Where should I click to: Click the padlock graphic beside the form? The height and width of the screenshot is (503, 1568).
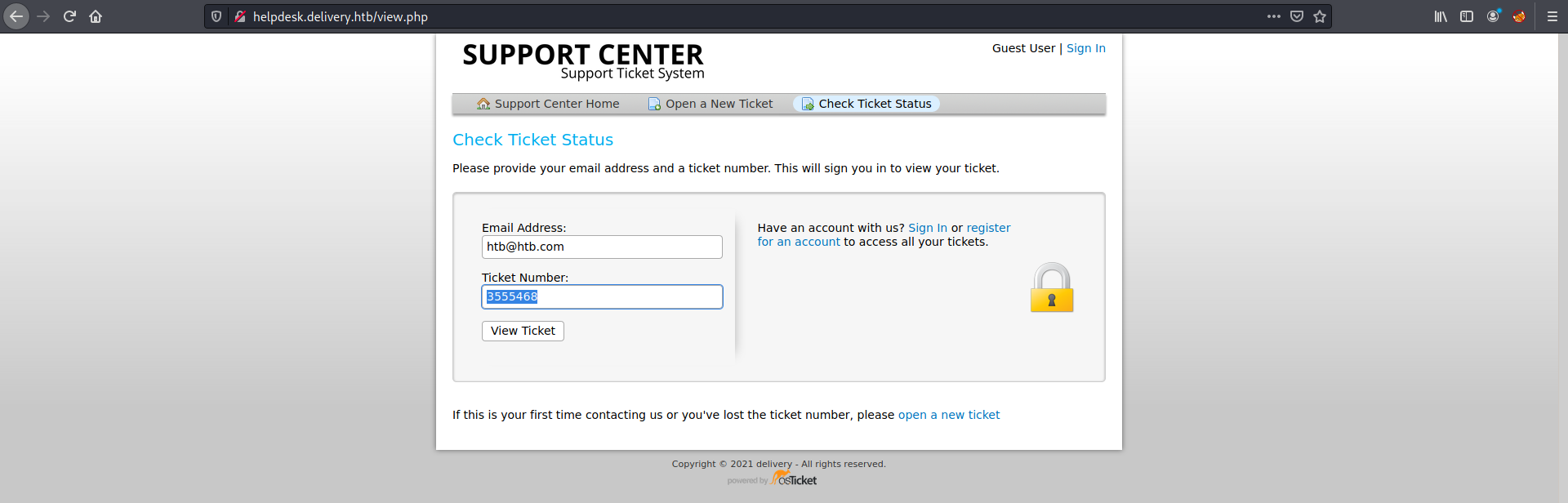tap(1052, 287)
